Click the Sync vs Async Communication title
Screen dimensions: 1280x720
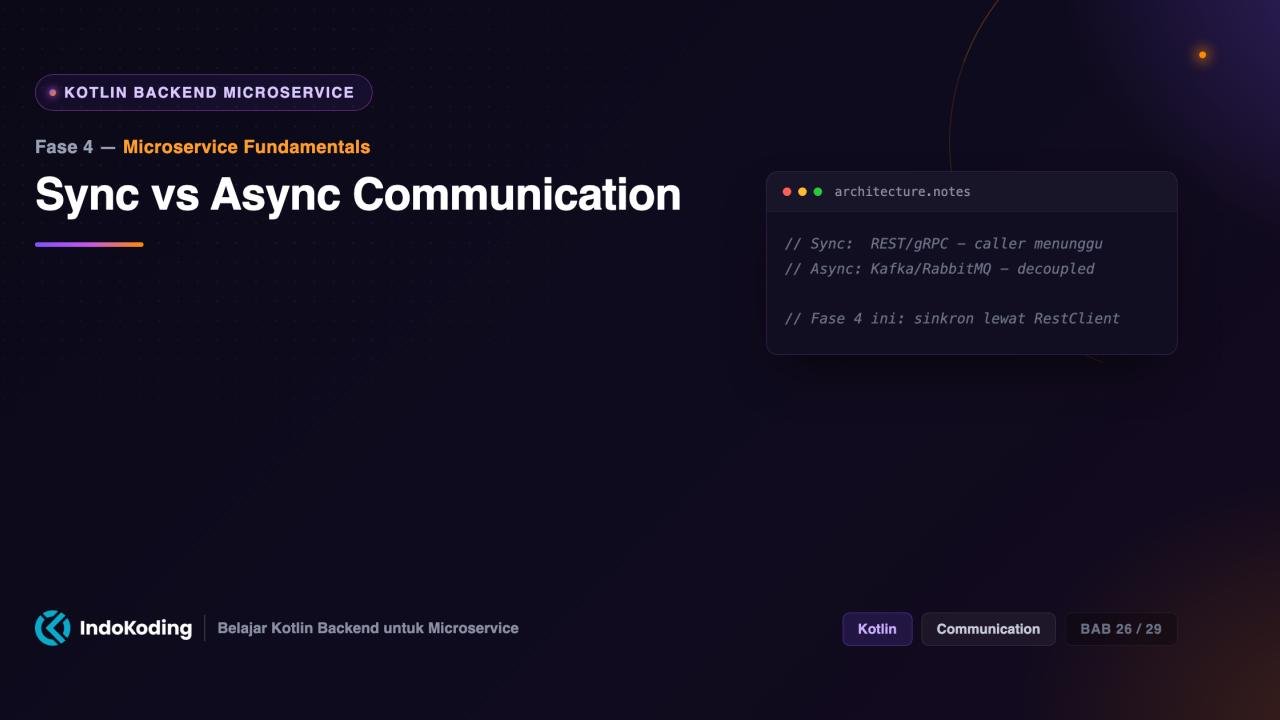pyautogui.click(x=358, y=194)
